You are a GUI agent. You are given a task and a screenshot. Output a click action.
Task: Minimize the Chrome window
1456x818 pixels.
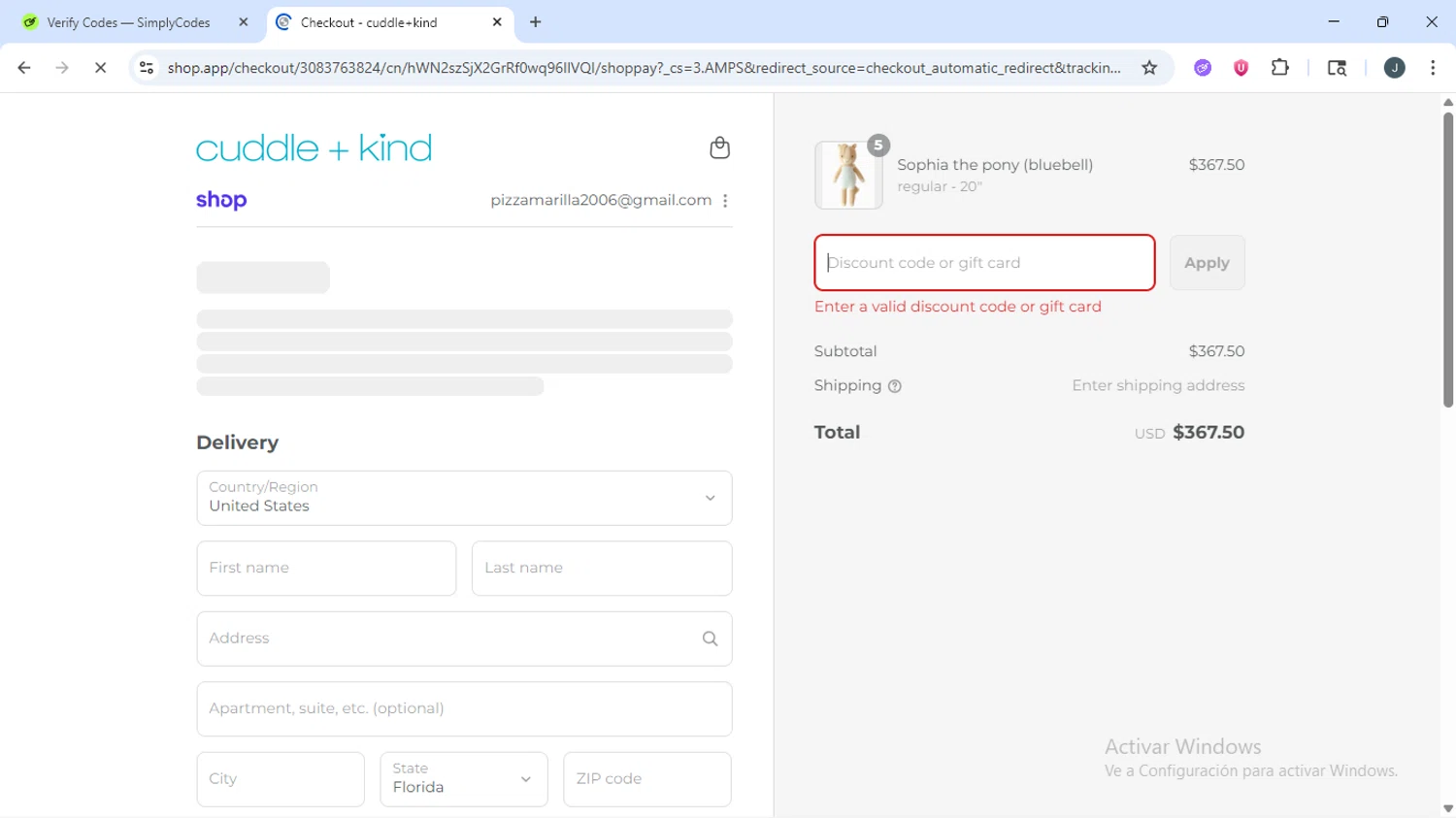pyautogui.click(x=1334, y=21)
